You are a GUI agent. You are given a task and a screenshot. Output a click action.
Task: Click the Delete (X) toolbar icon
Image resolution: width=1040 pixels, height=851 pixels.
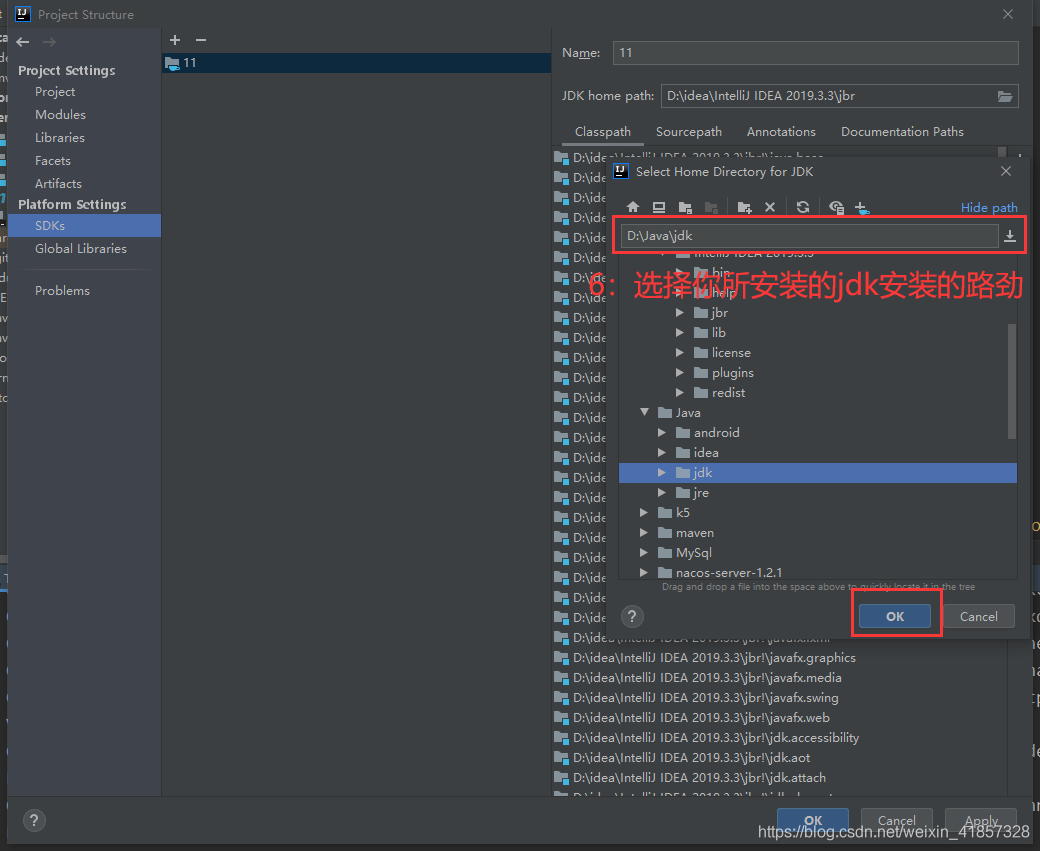[770, 207]
